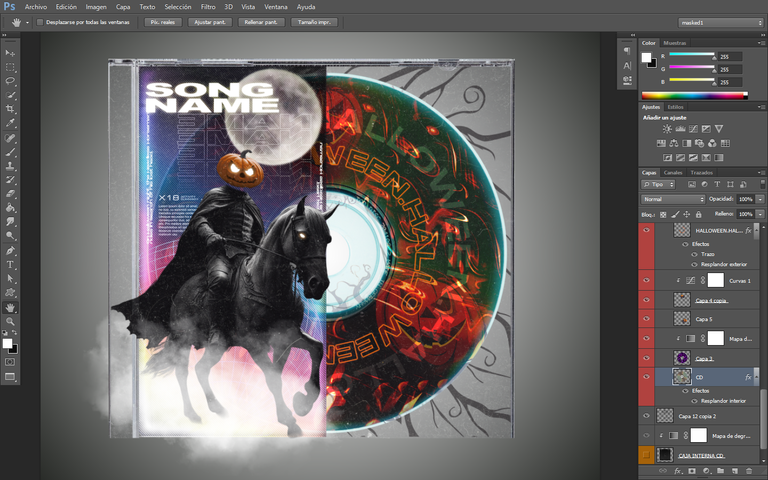Hide the Curvas 1 layer

647,280
